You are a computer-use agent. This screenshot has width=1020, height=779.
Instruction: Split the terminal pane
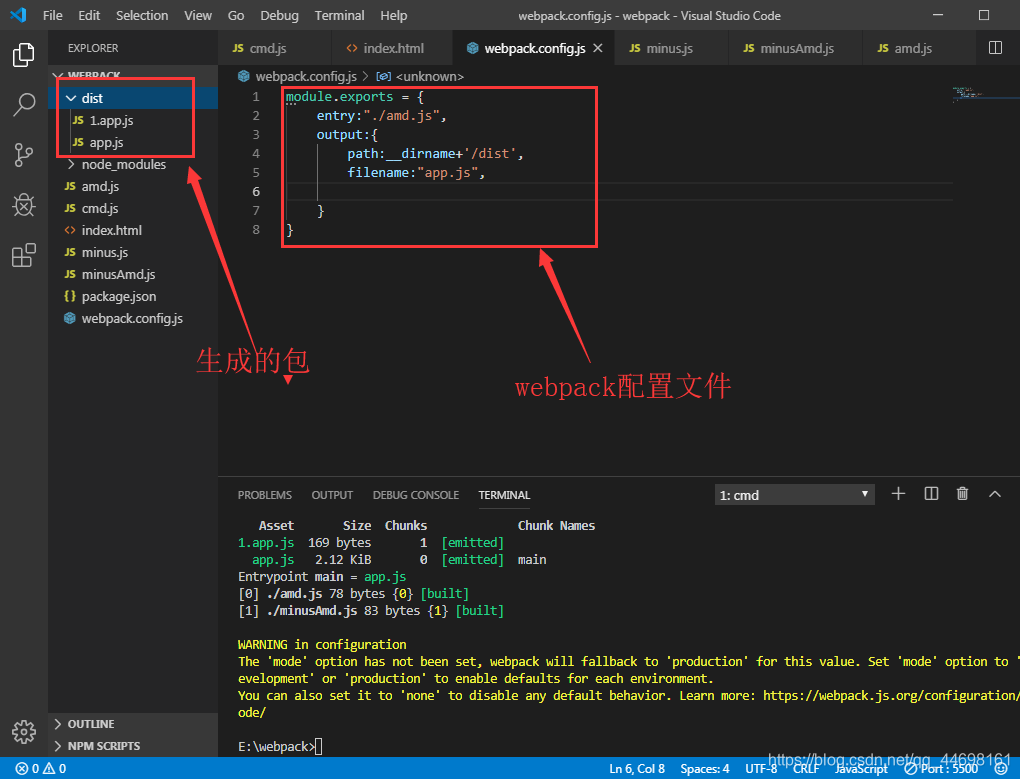[x=931, y=494]
